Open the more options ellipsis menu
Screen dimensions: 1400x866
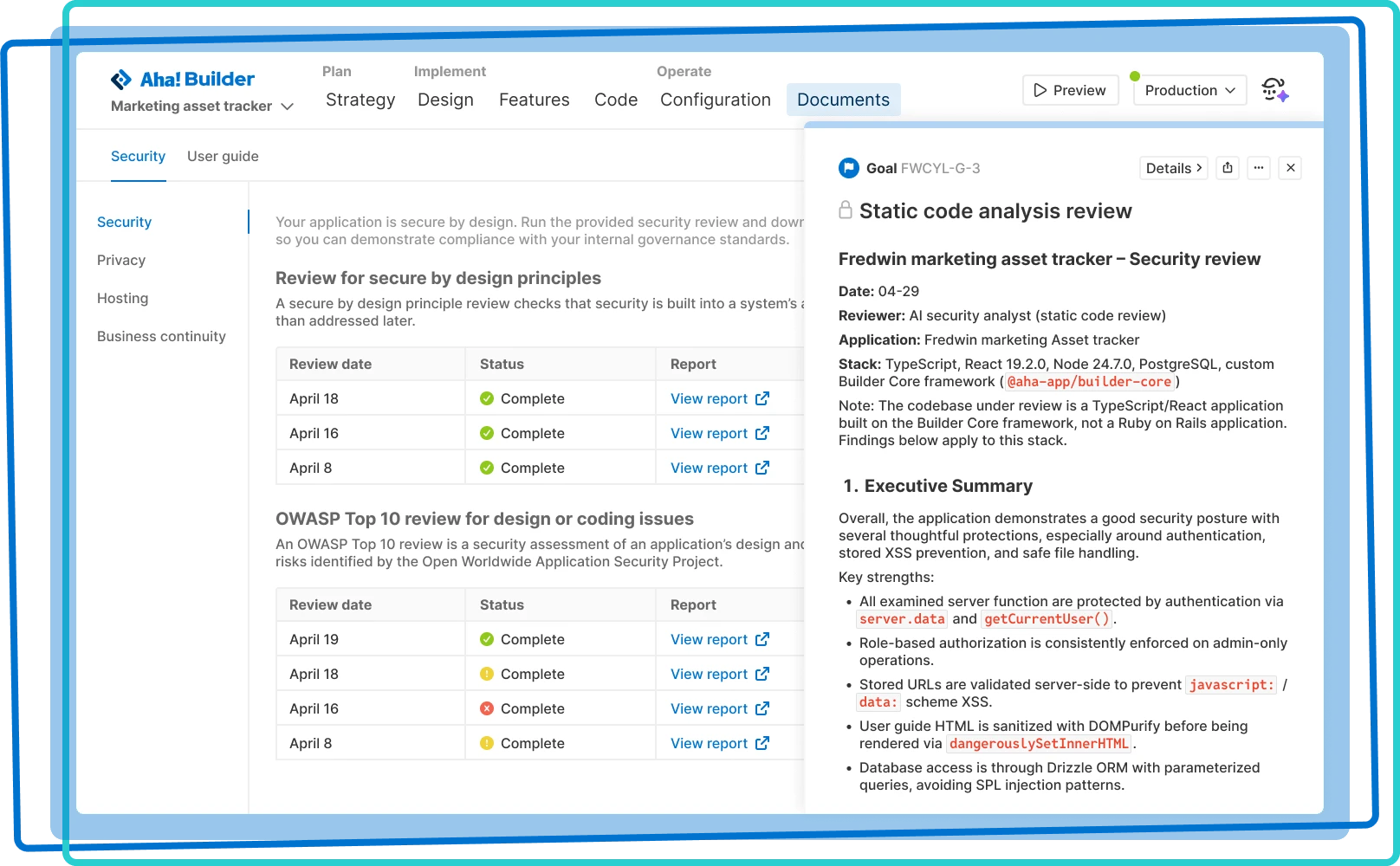coord(1259,168)
